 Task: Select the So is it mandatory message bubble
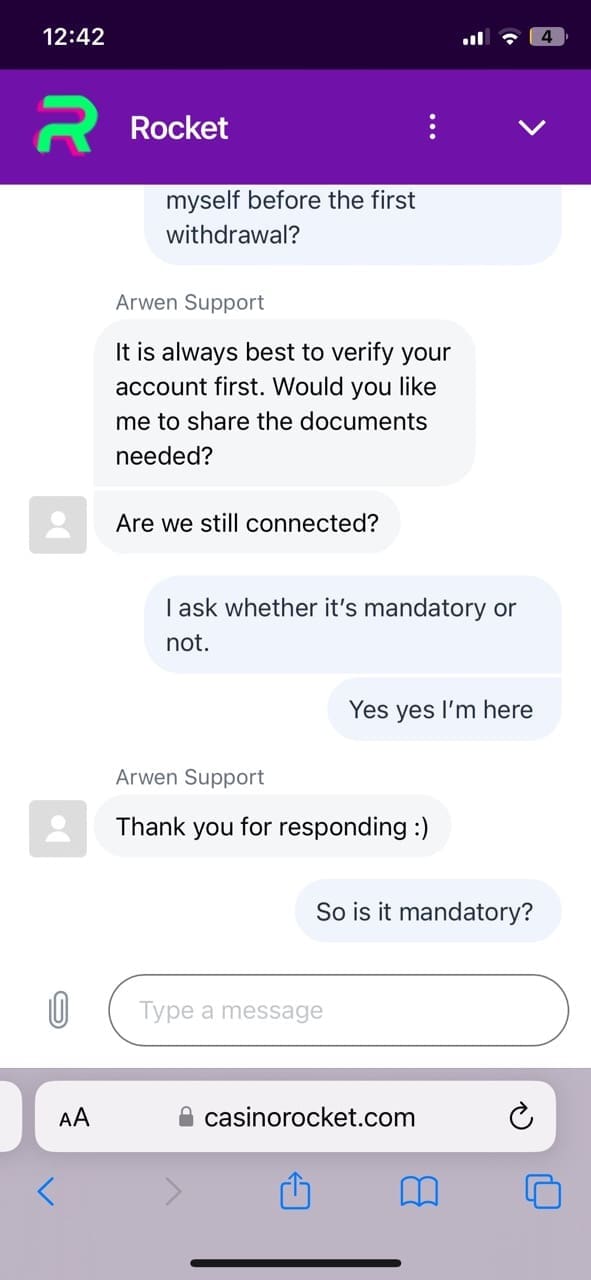[x=428, y=911]
